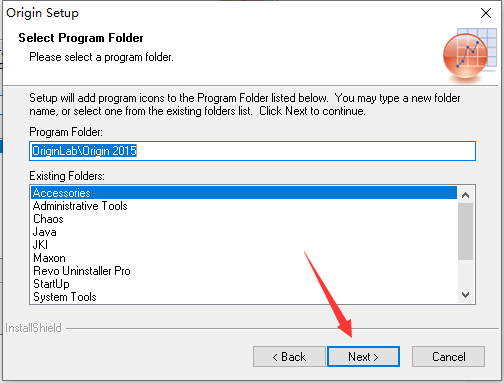Viewport: 504px width, 383px height.
Task: Select System Tools folder in list
Action: pyautogui.click(x=244, y=297)
